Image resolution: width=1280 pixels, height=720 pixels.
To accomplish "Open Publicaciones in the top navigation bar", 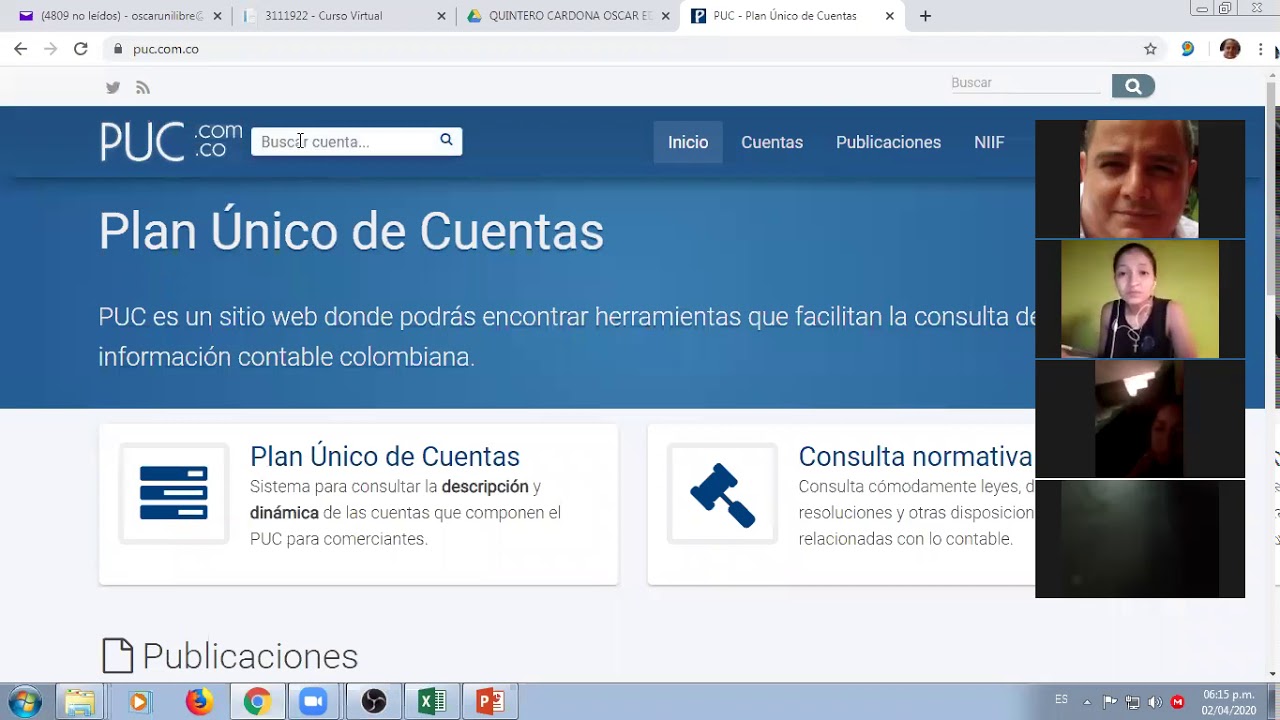I will [x=888, y=142].
